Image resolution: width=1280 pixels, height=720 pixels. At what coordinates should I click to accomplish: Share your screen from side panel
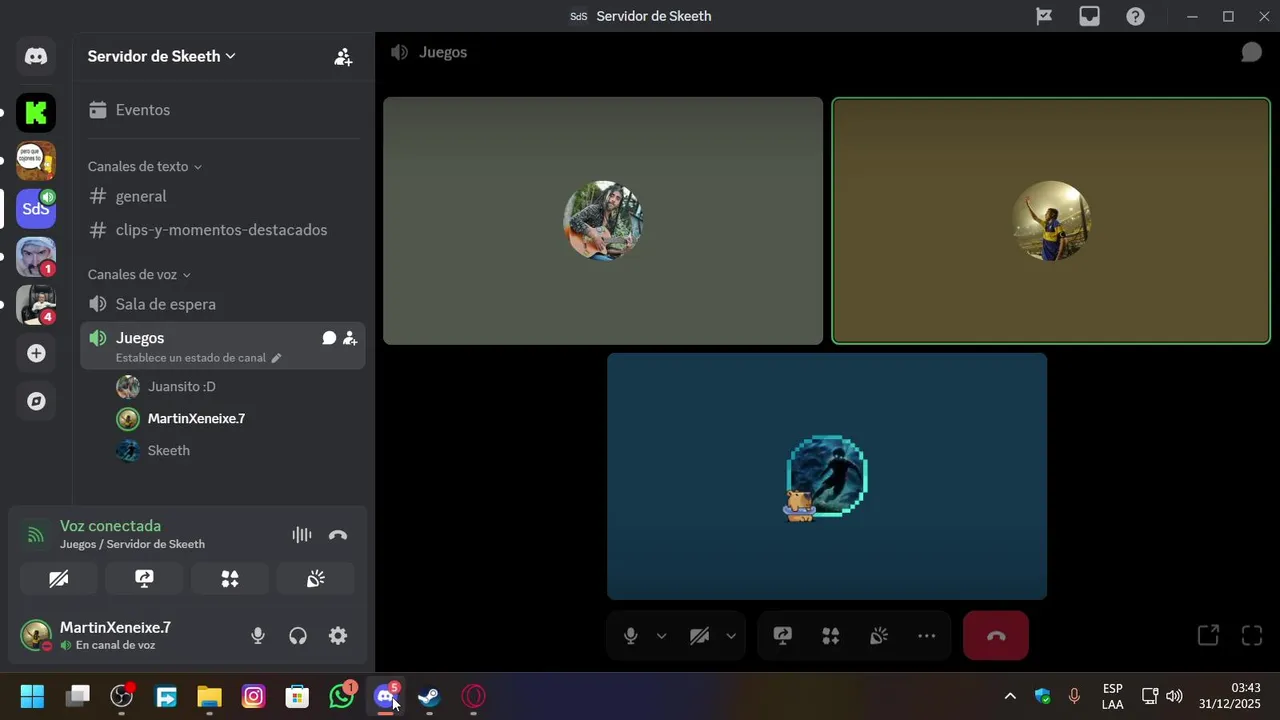pyautogui.click(x=144, y=579)
